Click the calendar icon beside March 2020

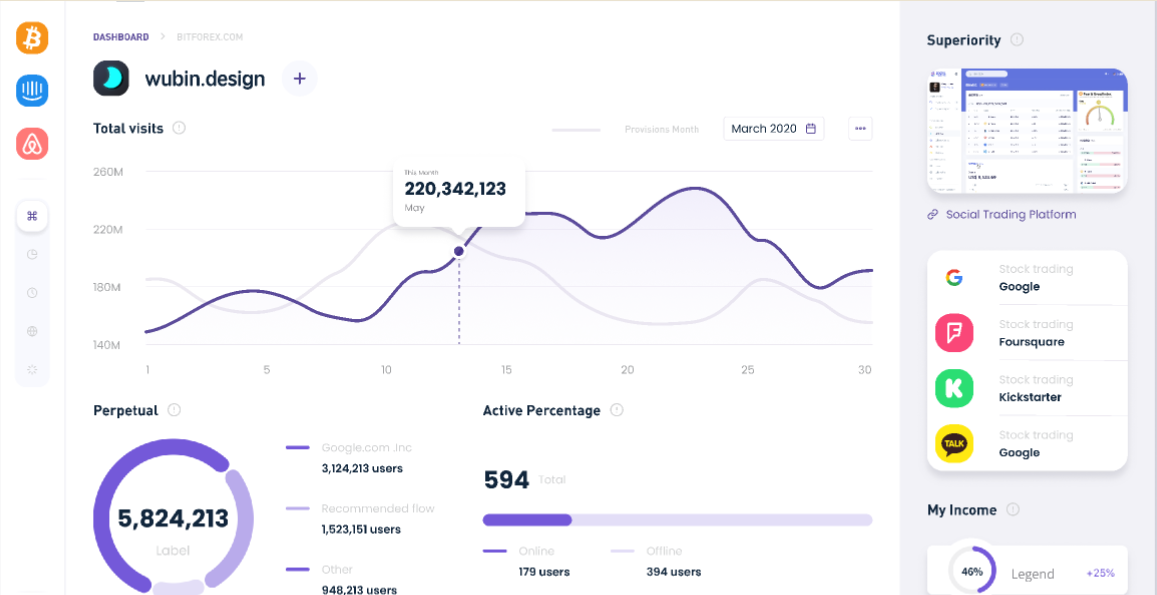coord(811,128)
